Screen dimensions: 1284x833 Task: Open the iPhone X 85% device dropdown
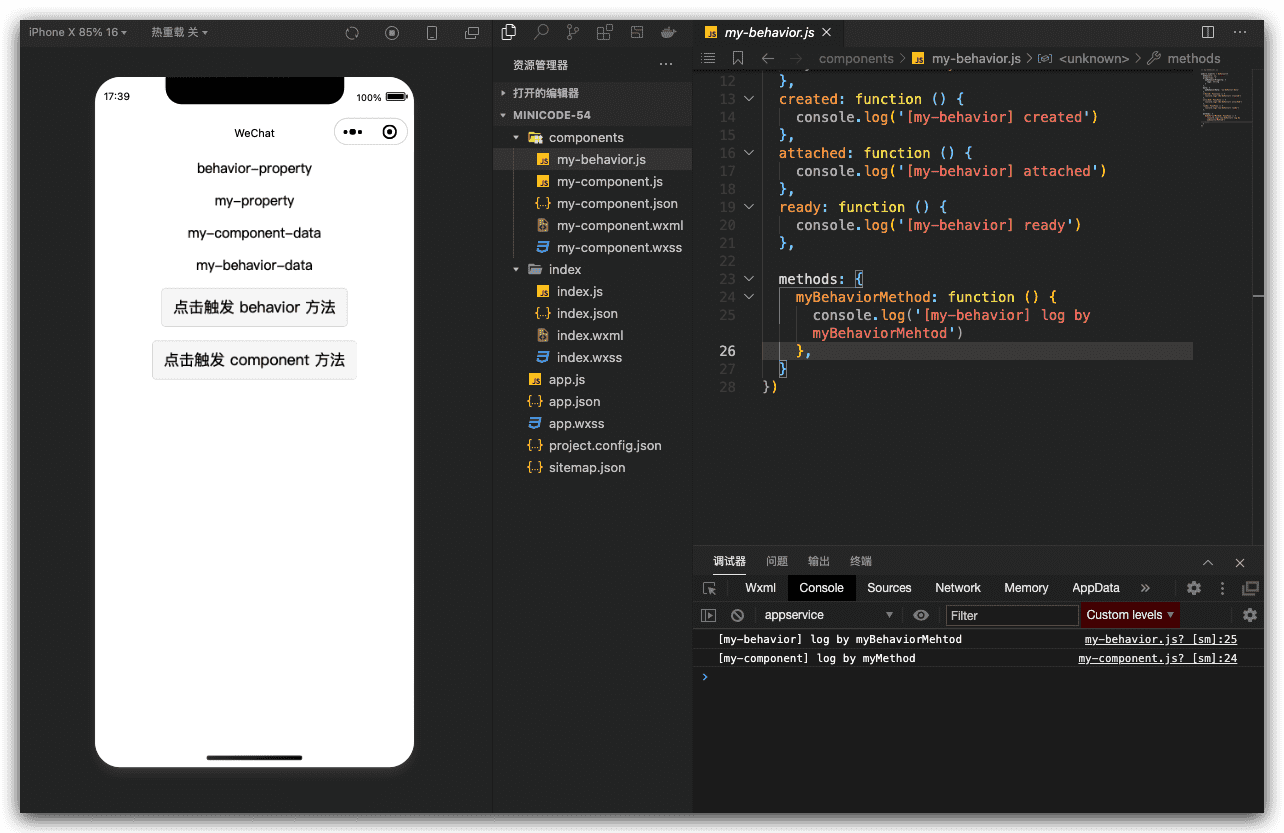(78, 32)
